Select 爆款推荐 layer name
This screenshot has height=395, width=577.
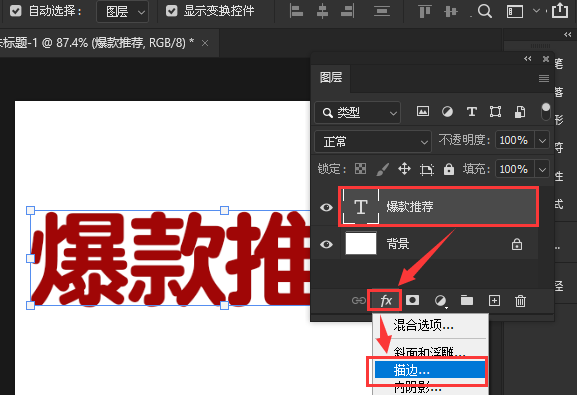[x=410, y=207]
